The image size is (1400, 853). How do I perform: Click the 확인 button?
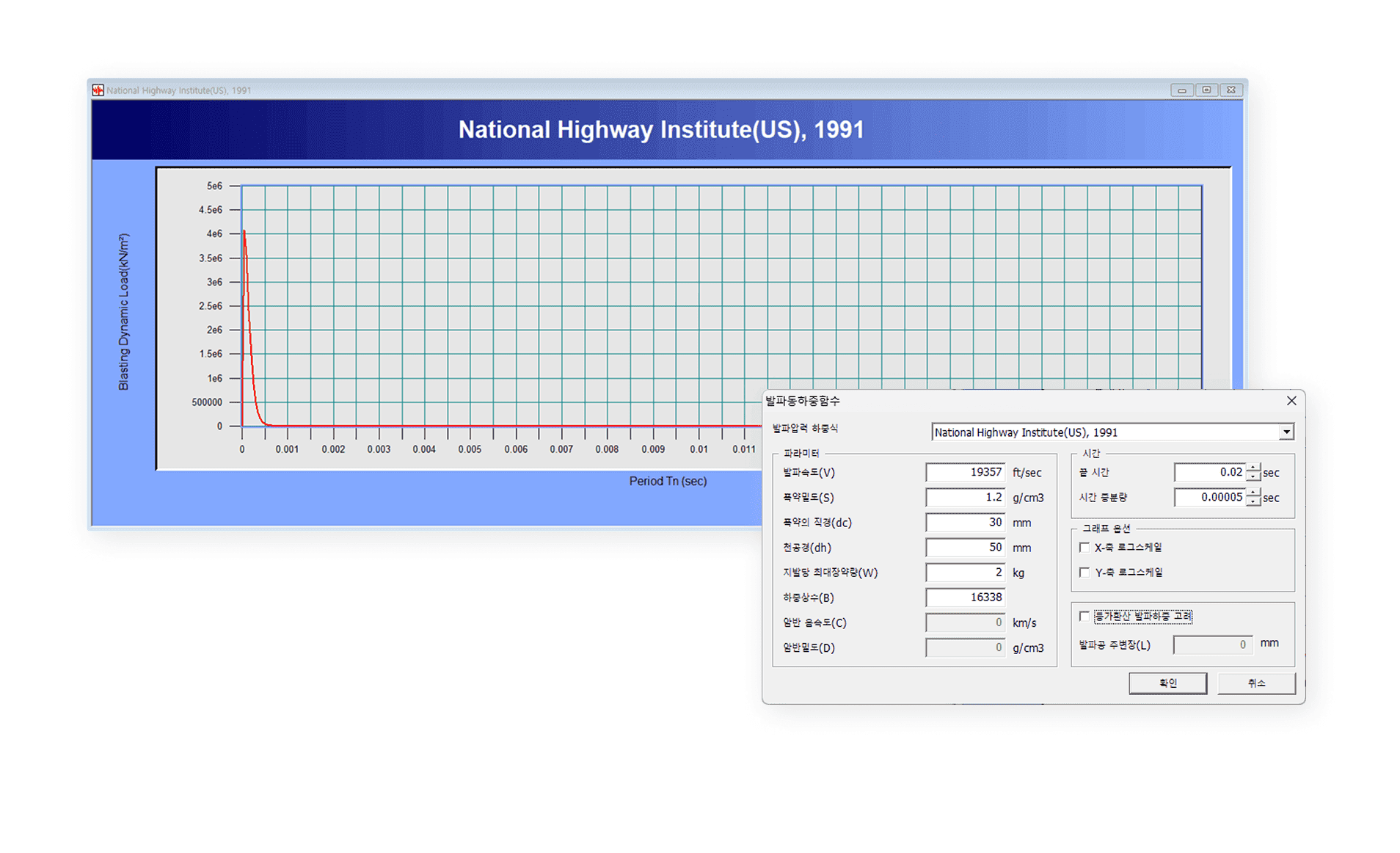[x=1167, y=683]
